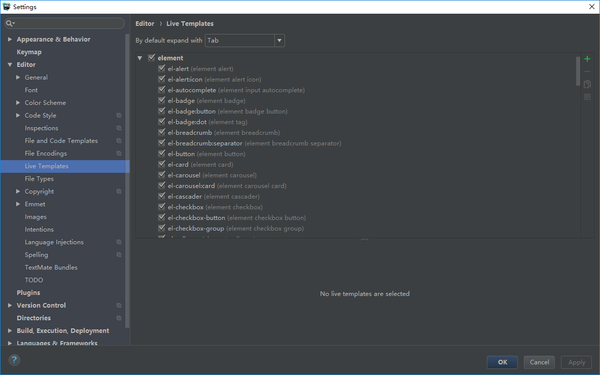Expand the Code Style arrow

(18, 115)
